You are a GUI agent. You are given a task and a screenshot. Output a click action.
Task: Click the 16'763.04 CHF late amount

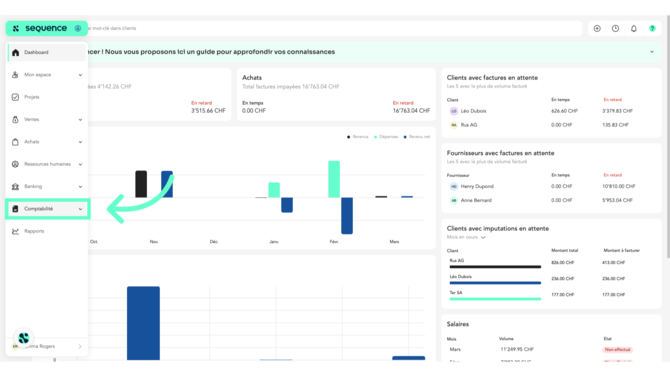pyautogui.click(x=411, y=111)
